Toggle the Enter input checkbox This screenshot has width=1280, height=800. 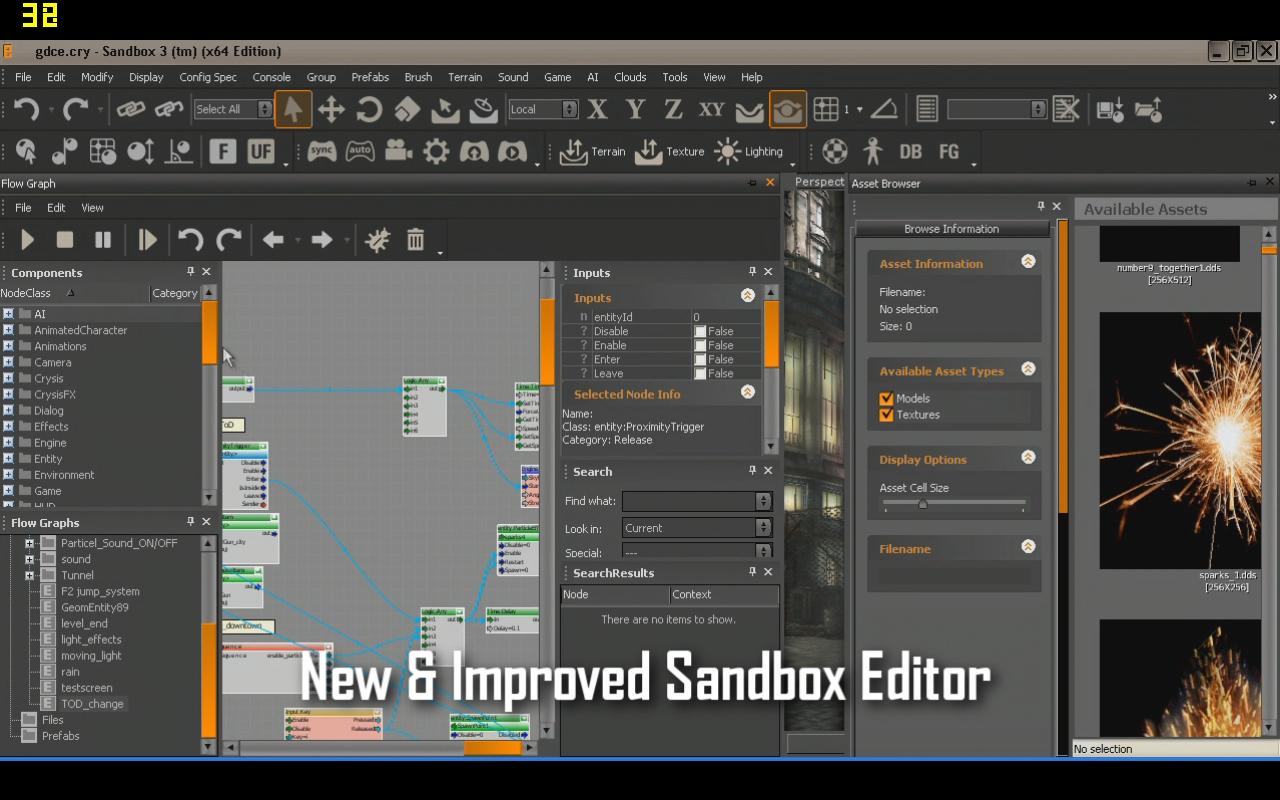[x=700, y=359]
